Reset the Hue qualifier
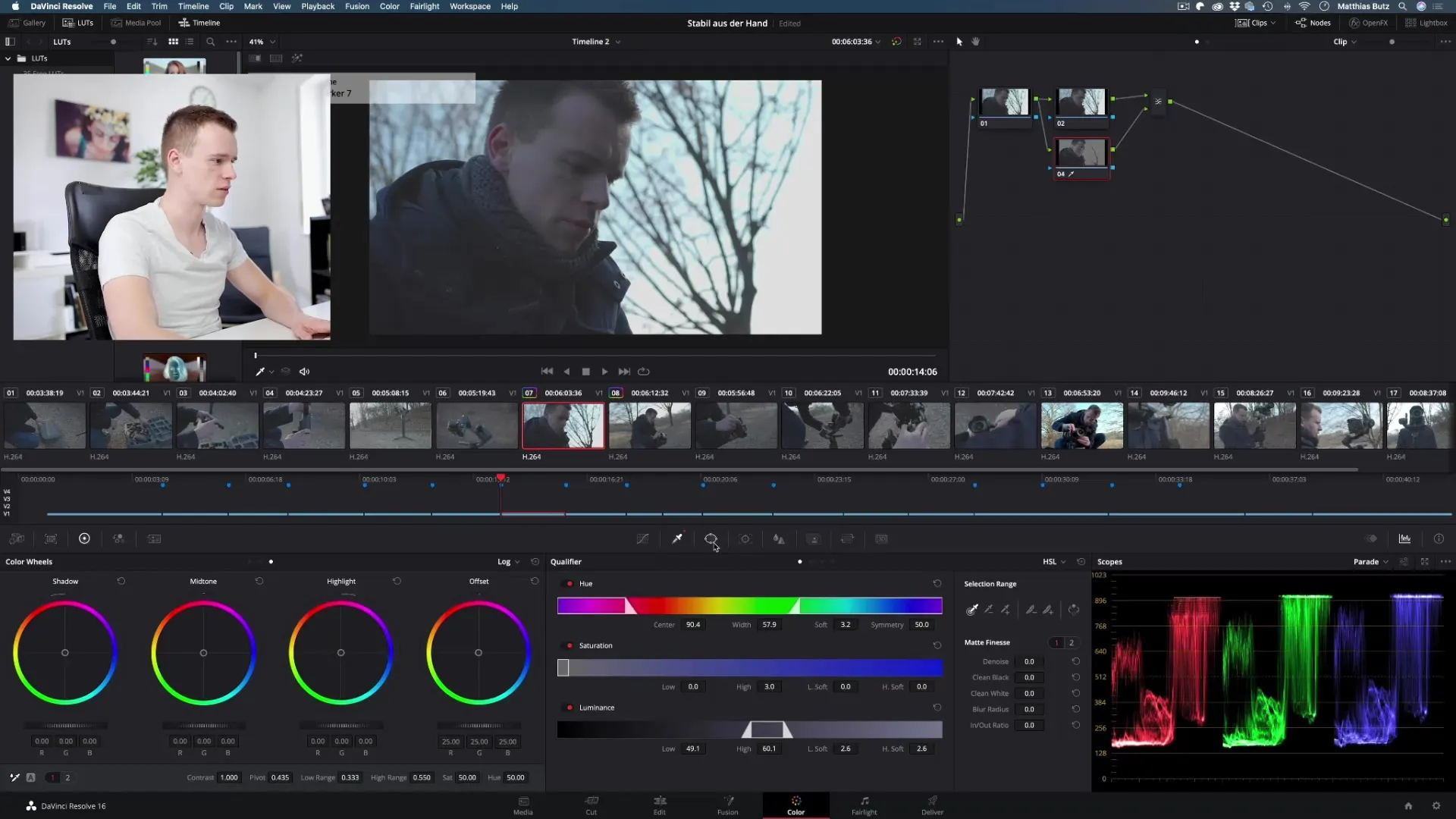This screenshot has height=819, width=1456. 937,584
